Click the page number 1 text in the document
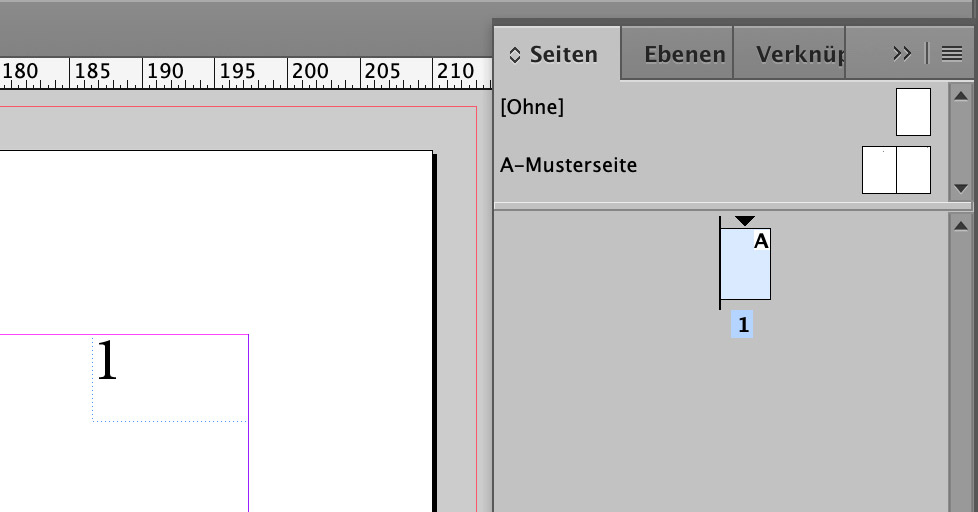Viewport: 978px width, 512px height. tap(107, 360)
